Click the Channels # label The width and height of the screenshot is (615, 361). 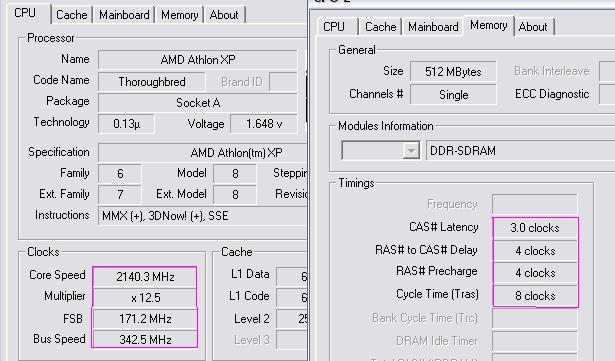376,94
